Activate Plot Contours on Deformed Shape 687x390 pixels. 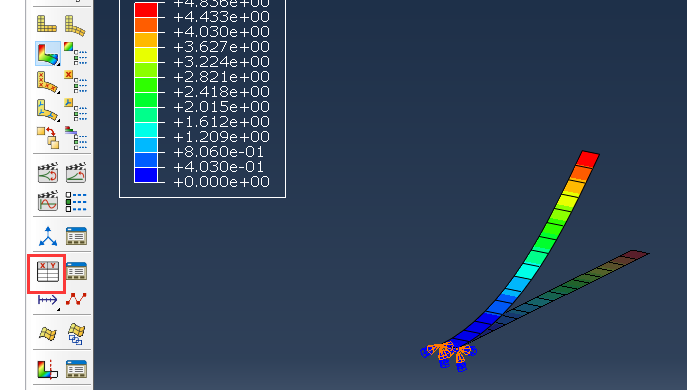click(x=47, y=53)
